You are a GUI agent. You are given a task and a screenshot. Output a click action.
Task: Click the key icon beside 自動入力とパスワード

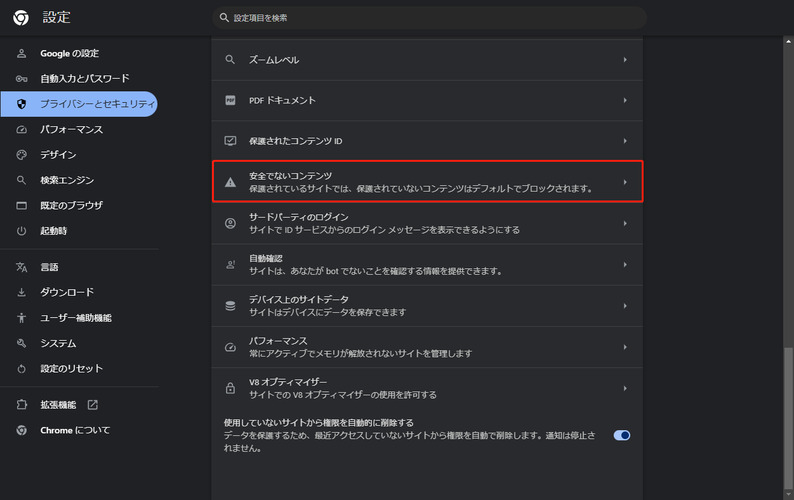21,79
